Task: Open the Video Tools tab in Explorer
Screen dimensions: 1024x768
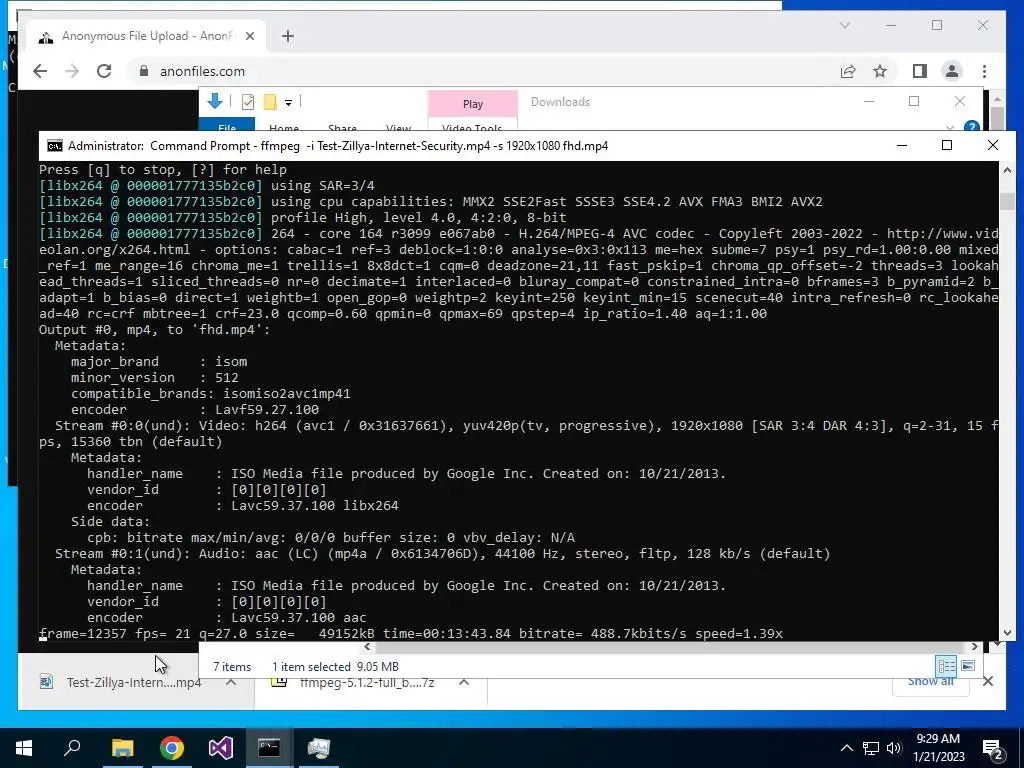Action: coord(472,125)
